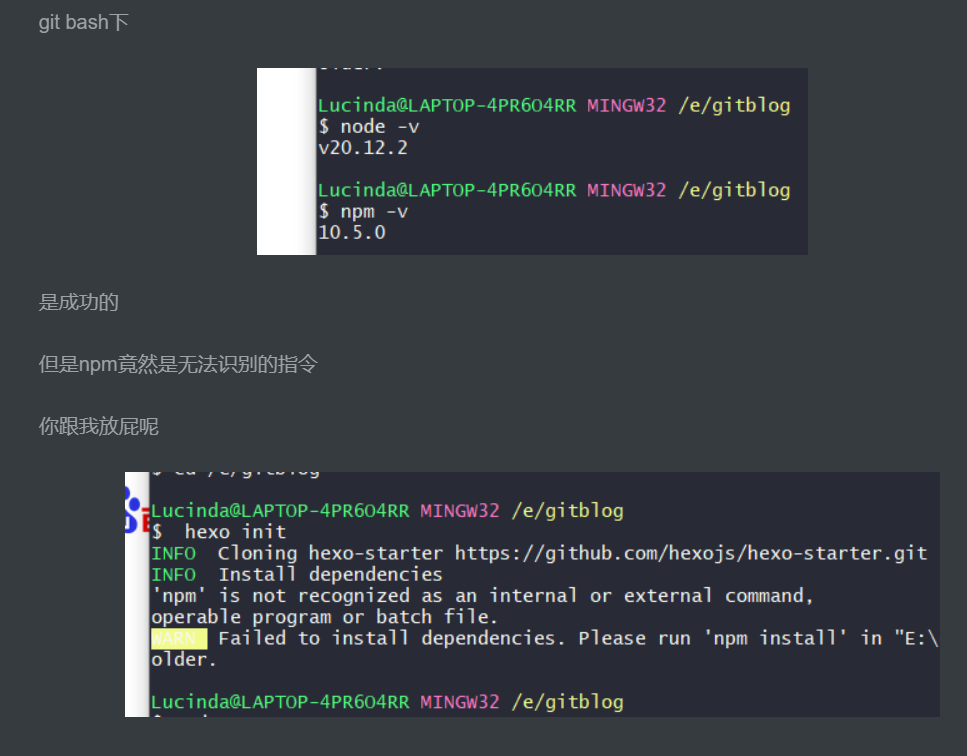Open the node and npm version terminal screenshot
This screenshot has height=756, width=967.
(532, 162)
